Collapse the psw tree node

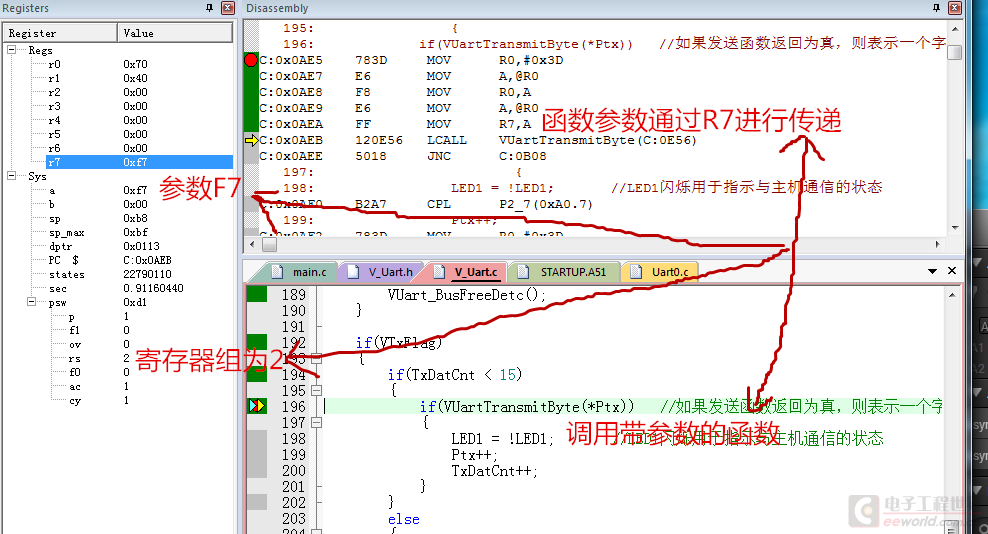click(32, 302)
